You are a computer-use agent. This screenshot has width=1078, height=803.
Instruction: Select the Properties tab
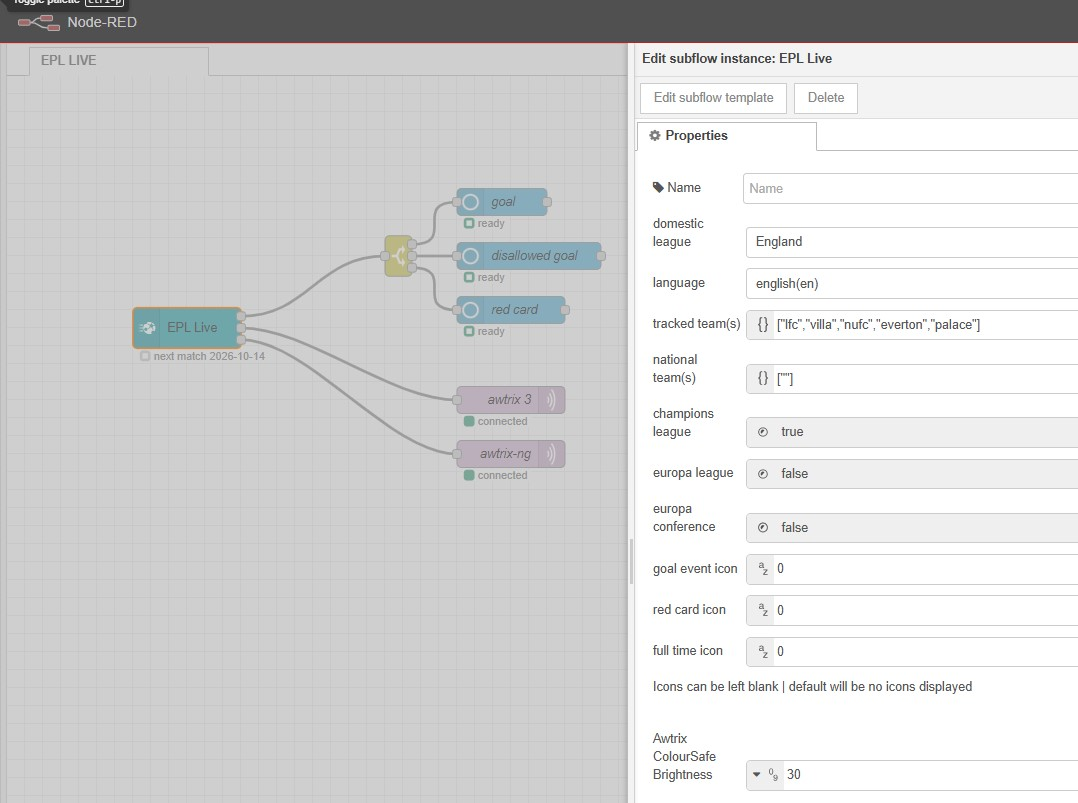click(727, 136)
